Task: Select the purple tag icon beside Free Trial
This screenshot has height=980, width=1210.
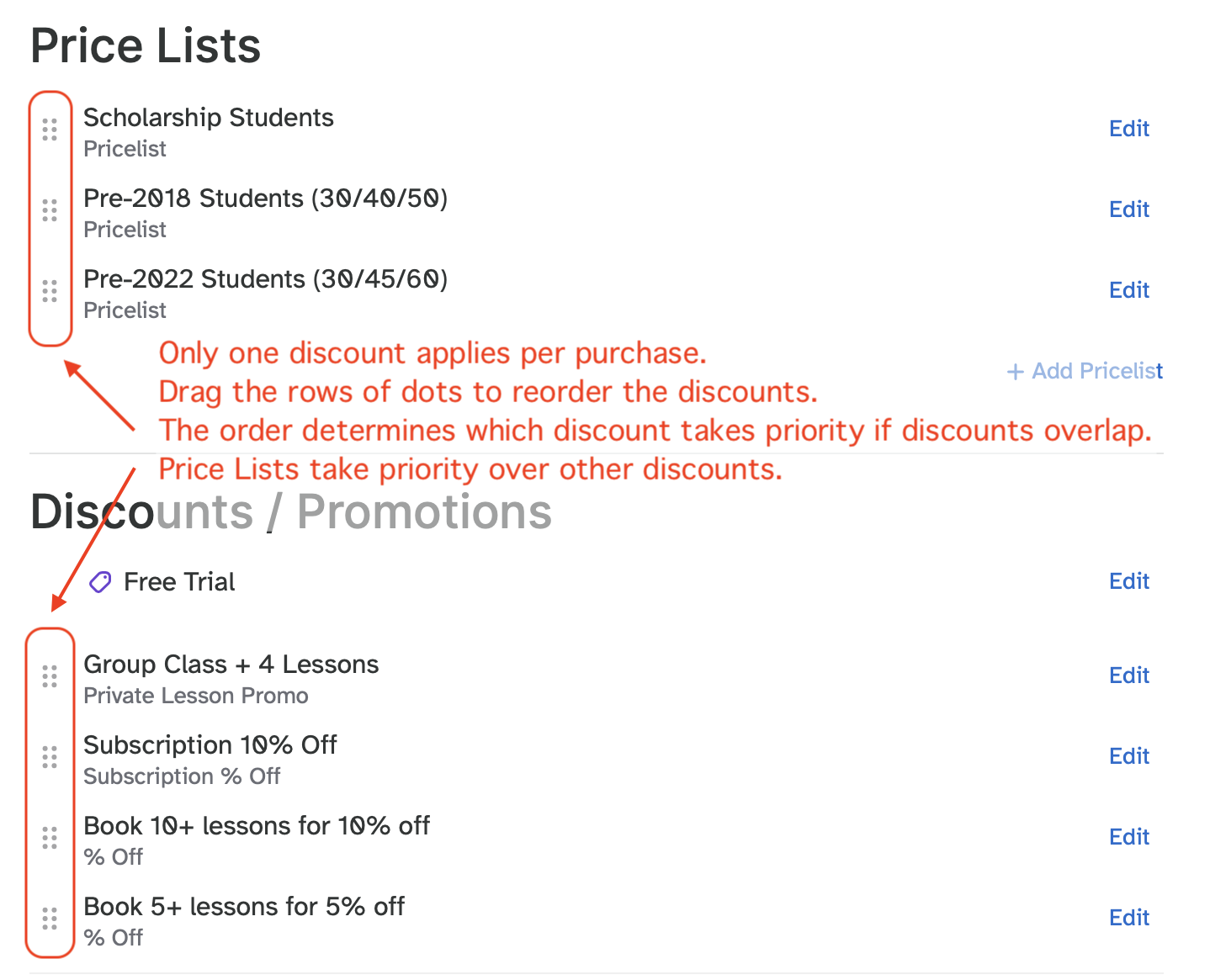Action: pyautogui.click(x=99, y=581)
